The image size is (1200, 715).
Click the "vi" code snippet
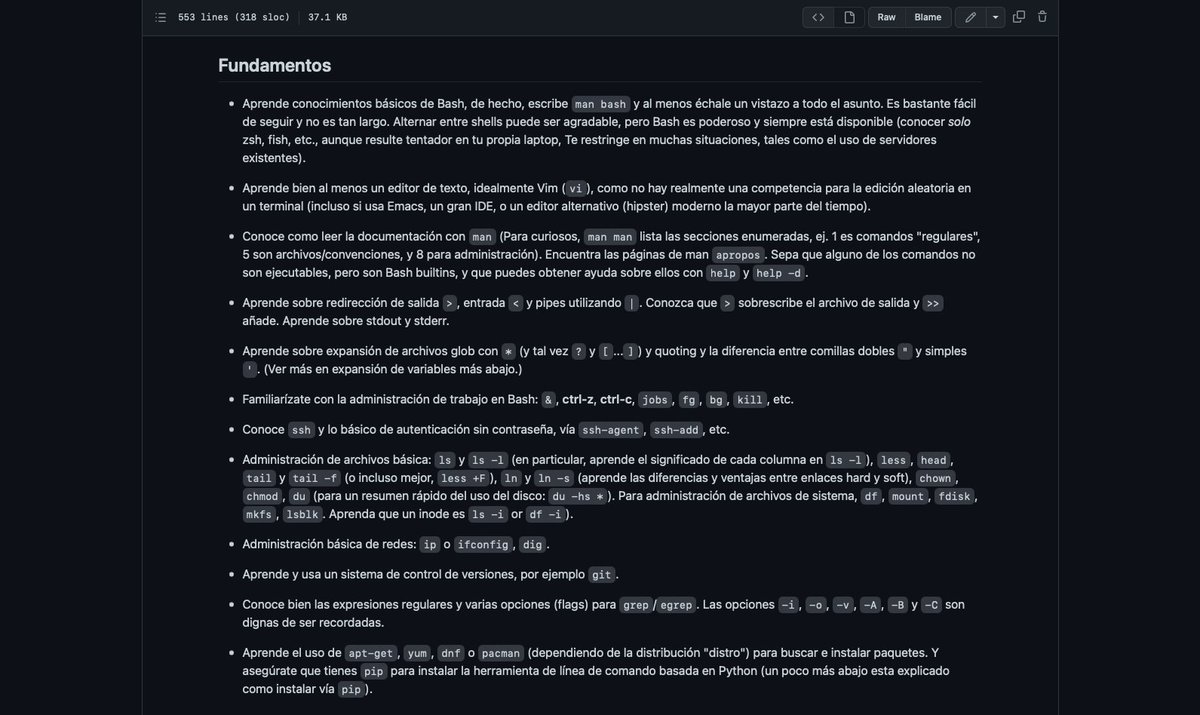(x=575, y=188)
